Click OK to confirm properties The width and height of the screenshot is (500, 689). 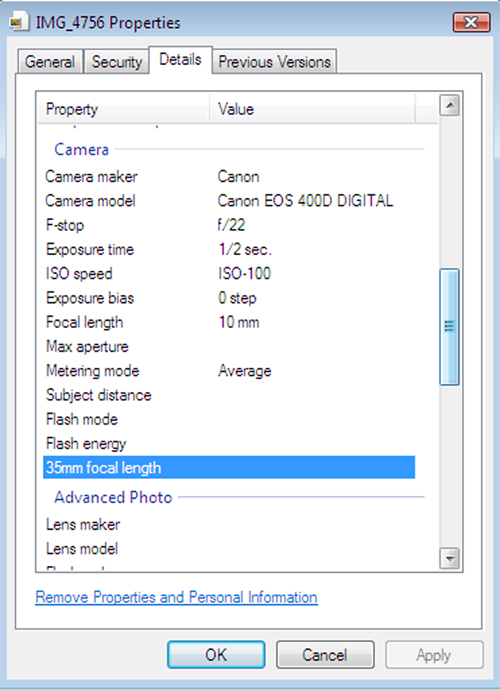click(x=216, y=655)
